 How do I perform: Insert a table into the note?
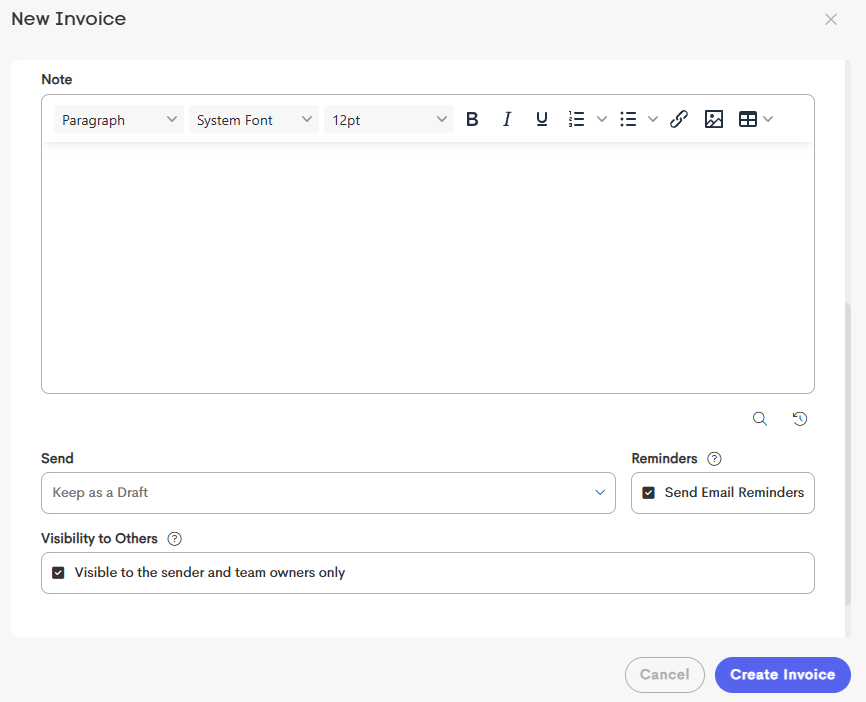[x=748, y=119]
